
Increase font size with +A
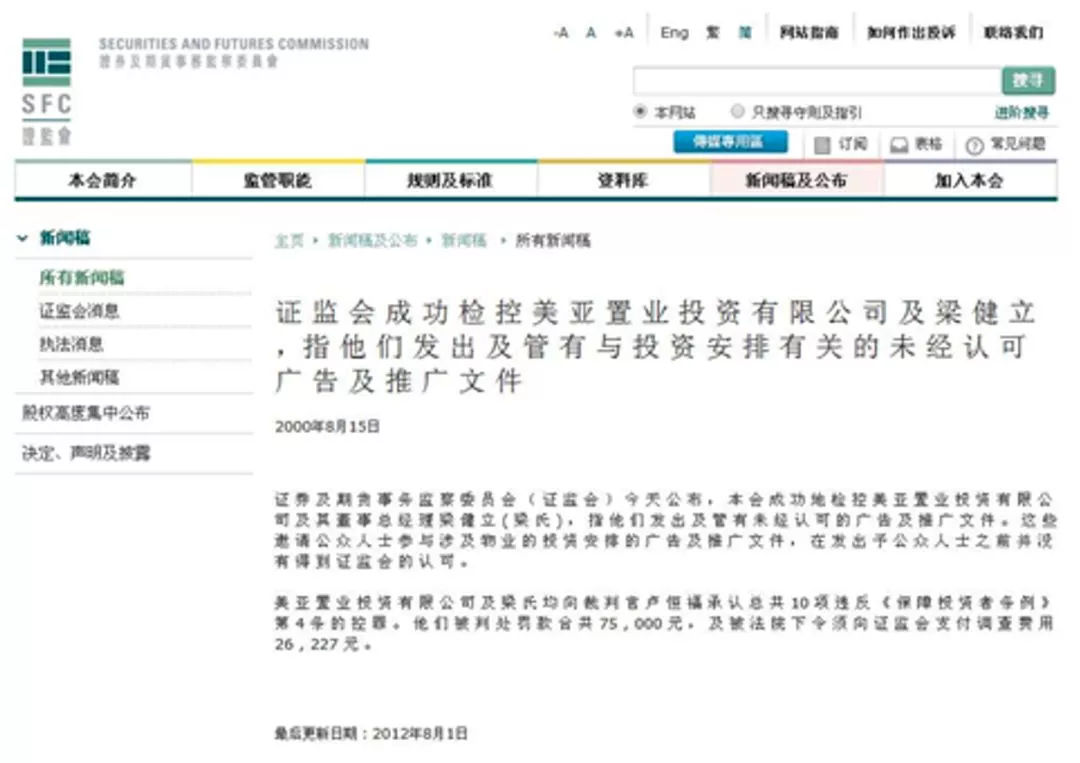(624, 32)
